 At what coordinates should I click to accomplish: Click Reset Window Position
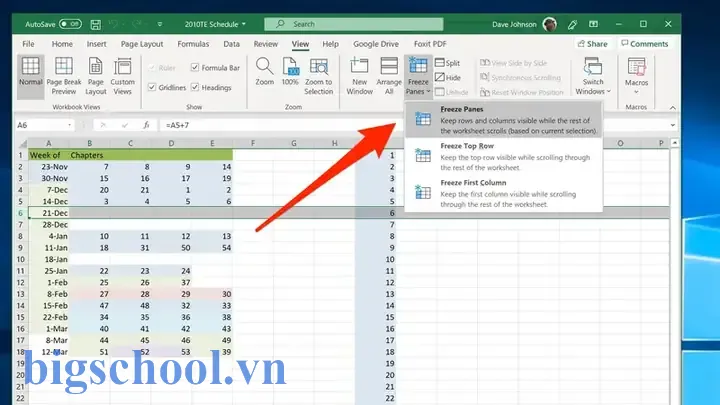522,92
